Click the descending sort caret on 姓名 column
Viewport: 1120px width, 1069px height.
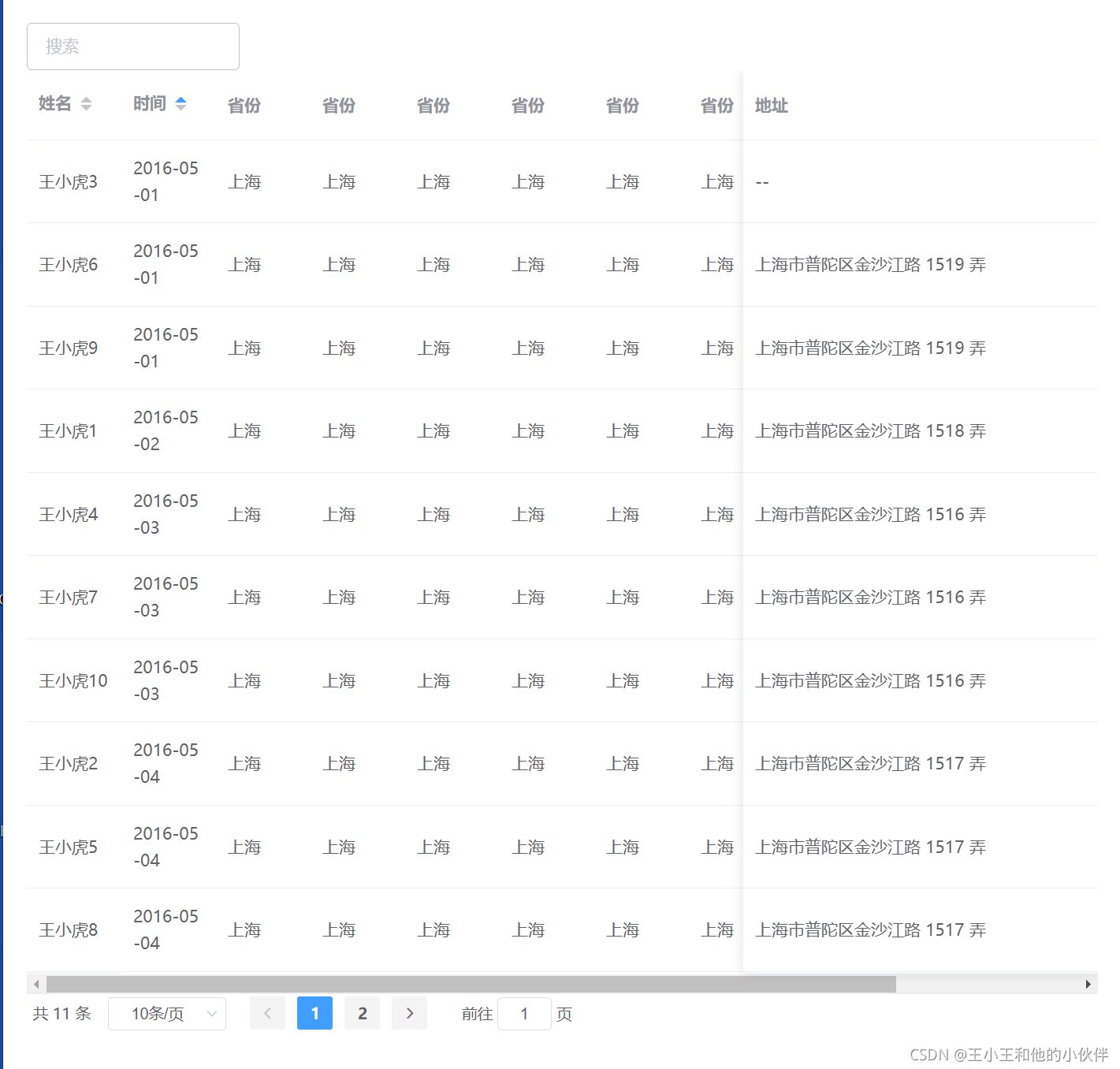(87, 106)
